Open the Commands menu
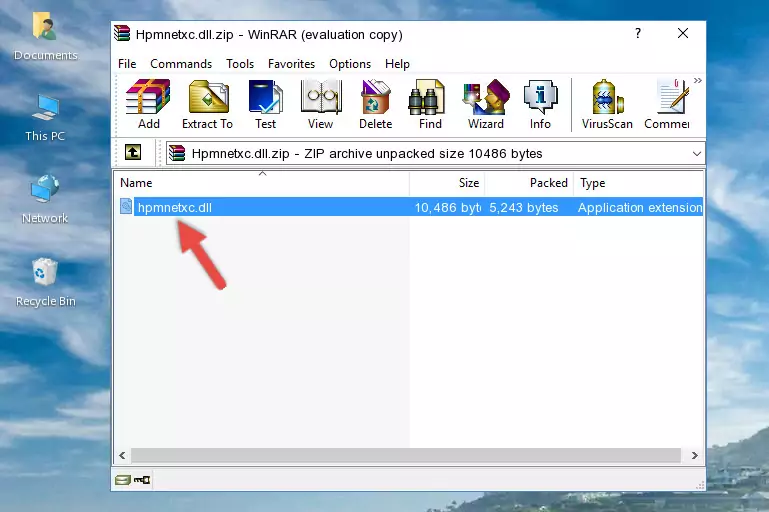The image size is (769, 512). pyautogui.click(x=181, y=64)
